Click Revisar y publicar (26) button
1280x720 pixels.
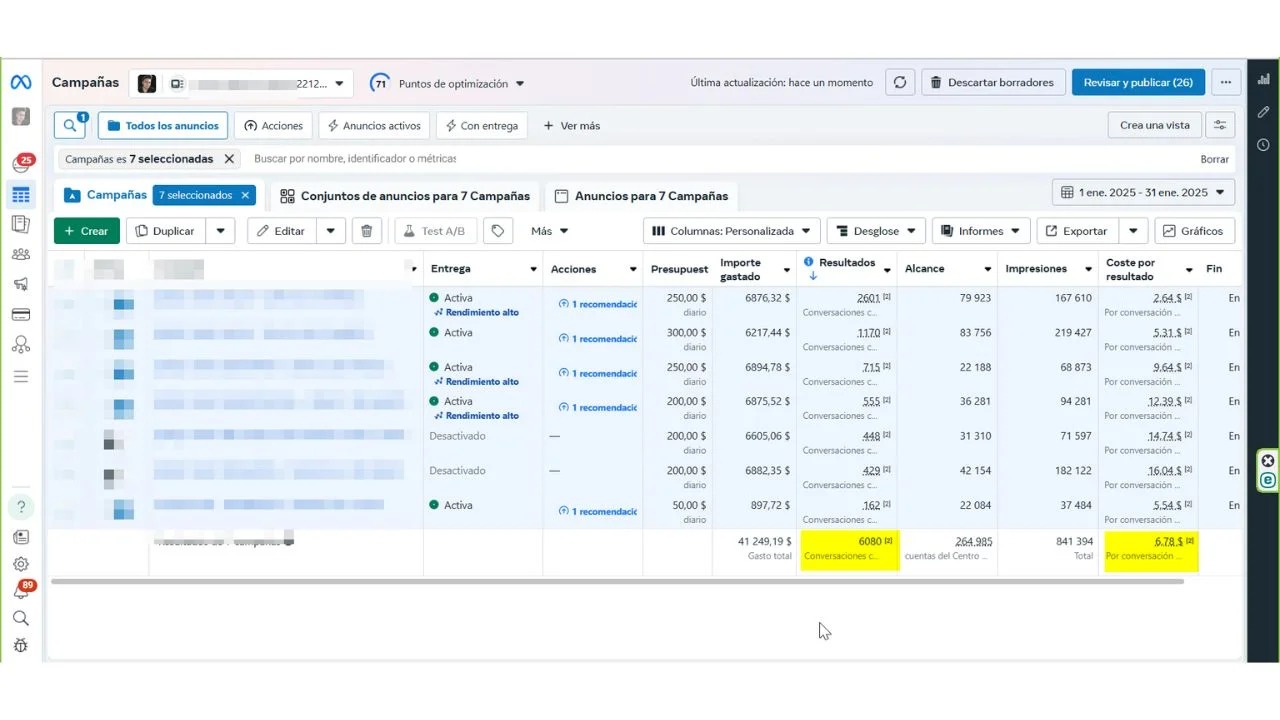click(1138, 82)
